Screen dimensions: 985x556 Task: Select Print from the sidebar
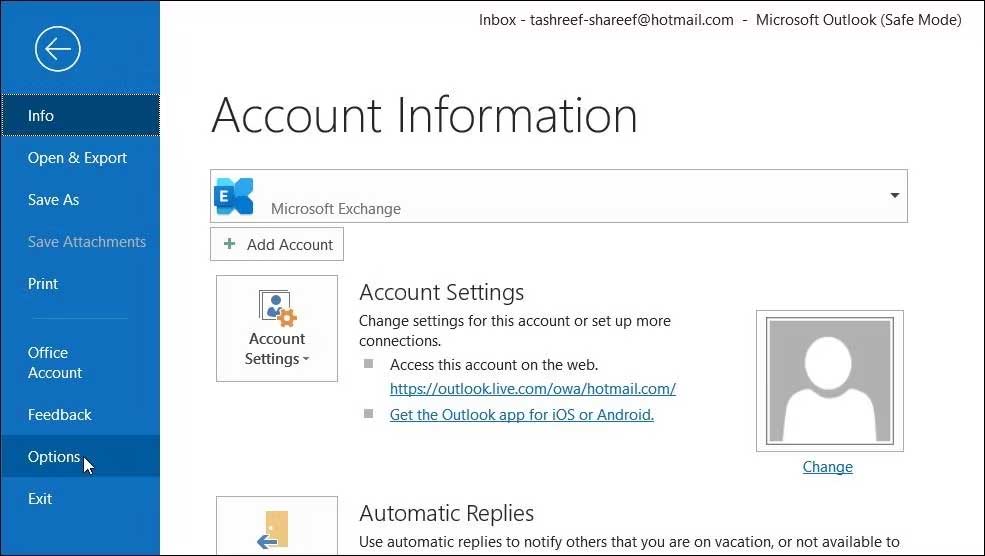tap(43, 284)
